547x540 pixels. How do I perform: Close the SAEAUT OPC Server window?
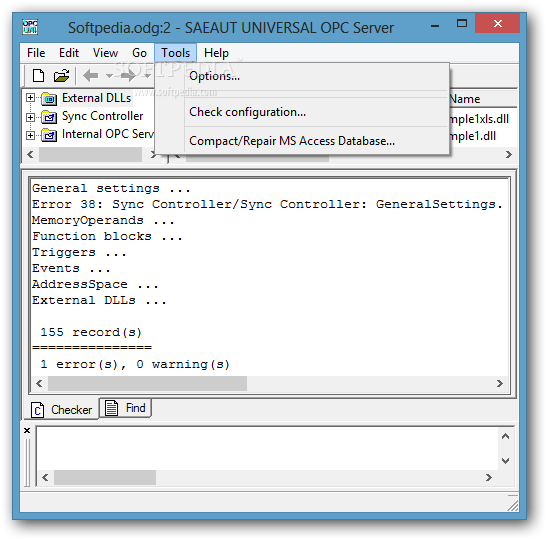point(498,24)
